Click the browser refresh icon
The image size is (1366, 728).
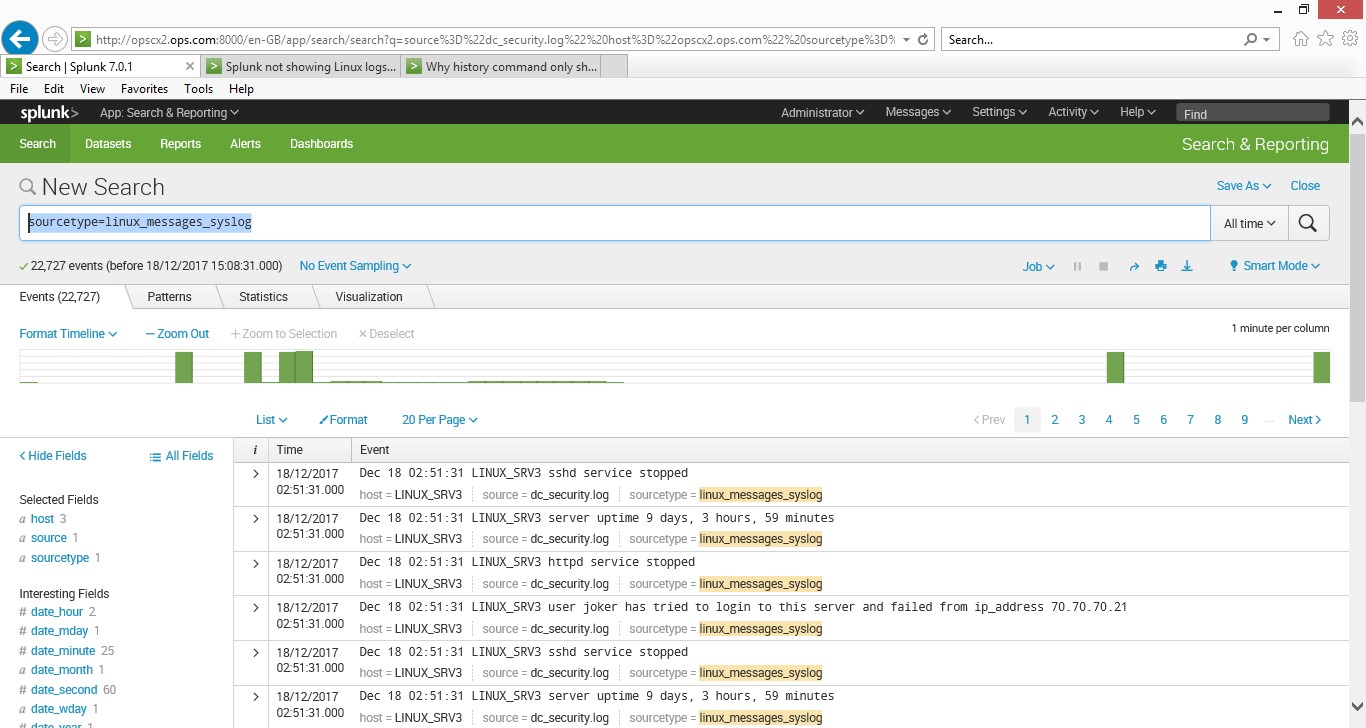pos(924,40)
